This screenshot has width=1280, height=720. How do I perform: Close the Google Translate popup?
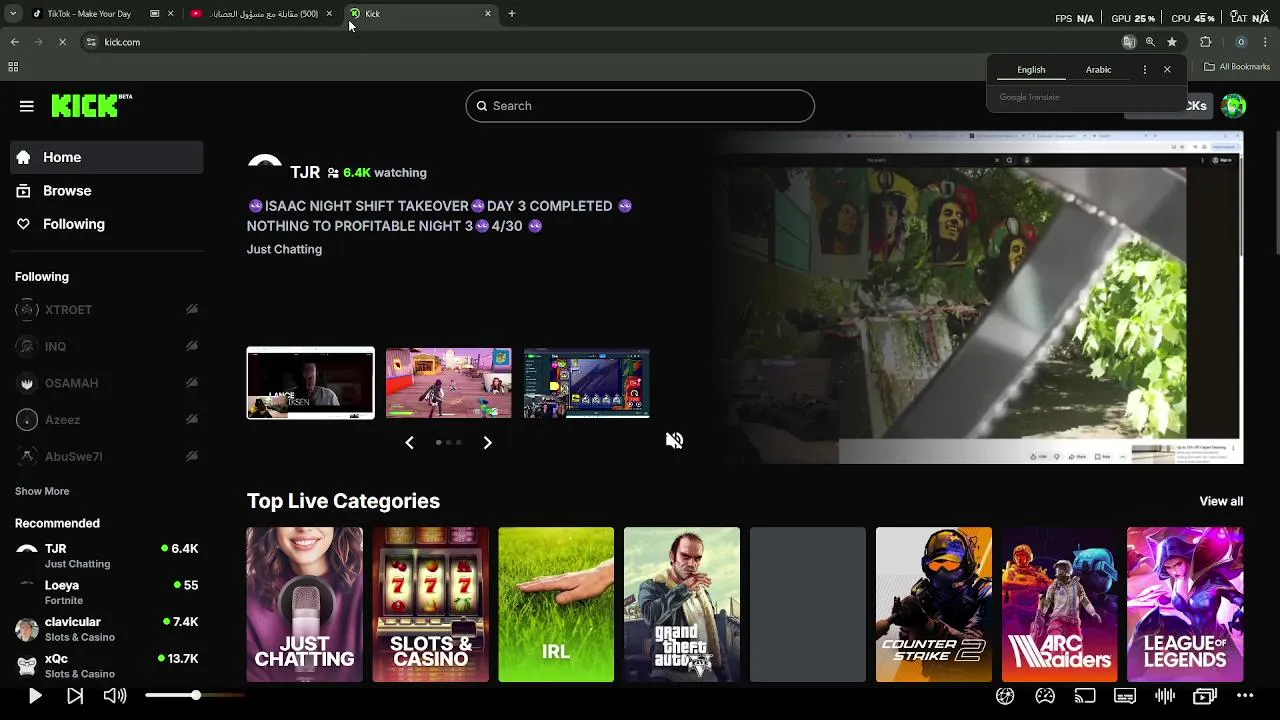[1167, 70]
